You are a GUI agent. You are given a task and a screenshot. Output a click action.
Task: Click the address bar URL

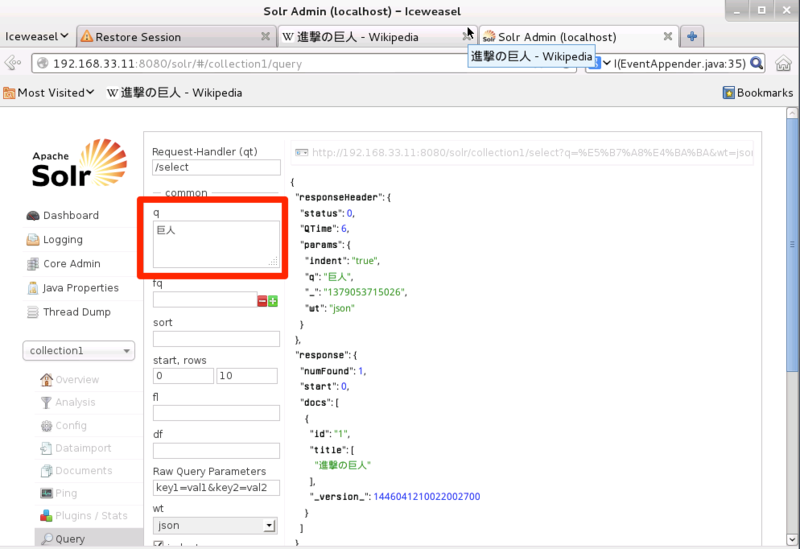click(178, 64)
